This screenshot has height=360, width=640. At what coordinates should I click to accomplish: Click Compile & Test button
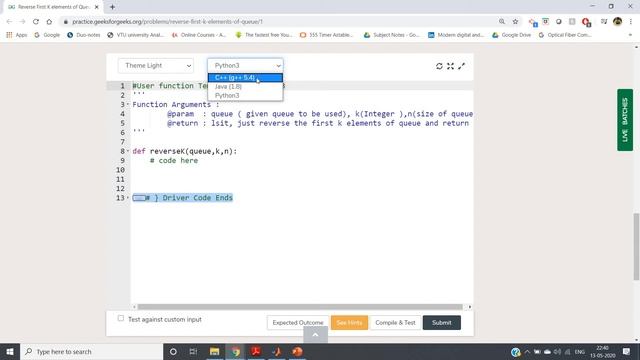395,322
